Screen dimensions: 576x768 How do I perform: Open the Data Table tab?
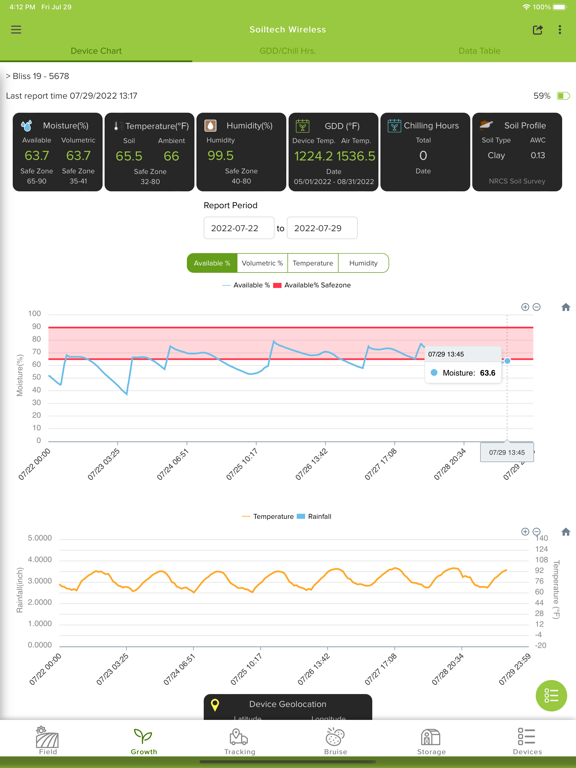479,51
